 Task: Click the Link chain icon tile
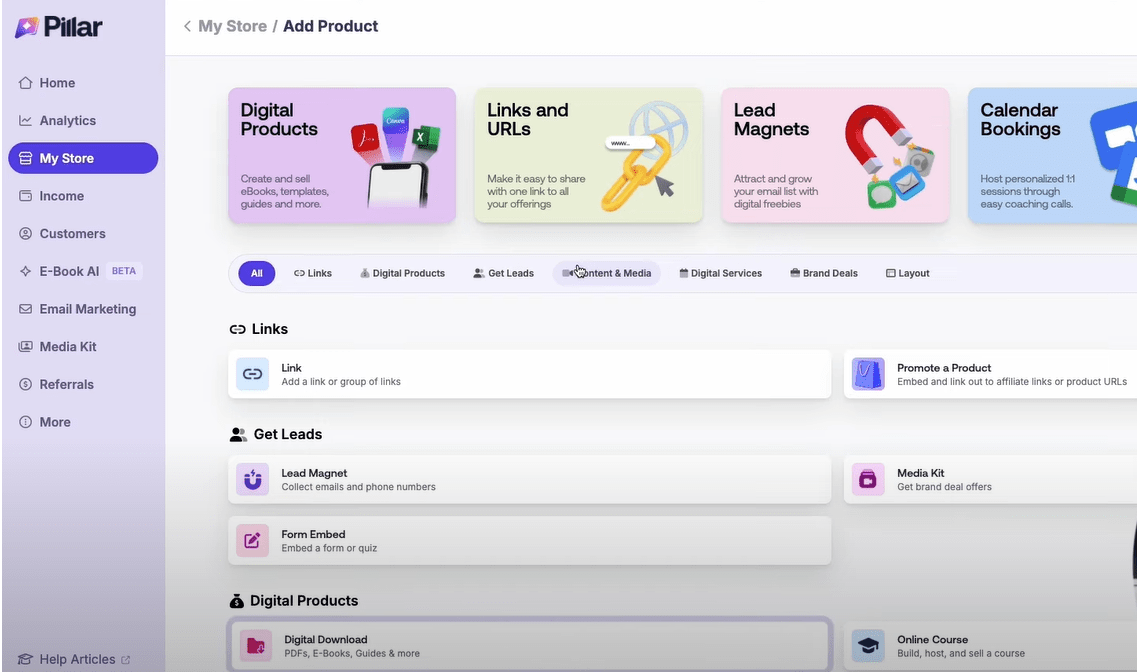[x=253, y=374]
